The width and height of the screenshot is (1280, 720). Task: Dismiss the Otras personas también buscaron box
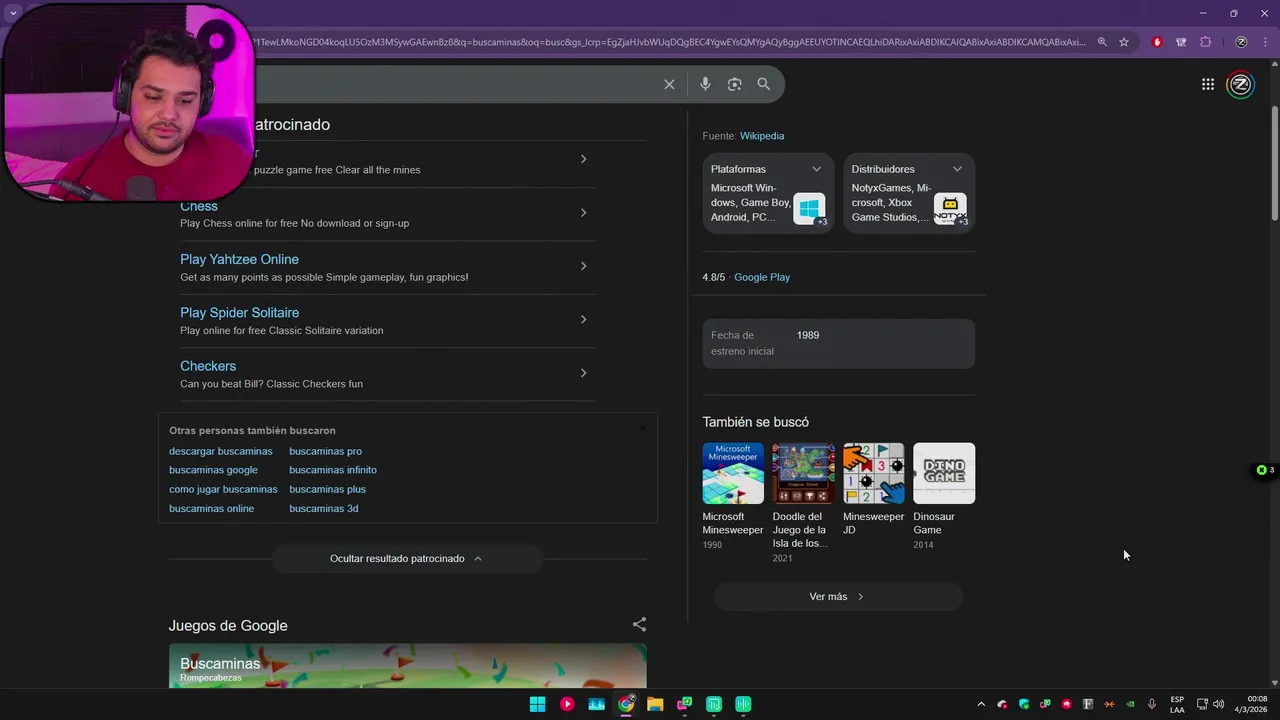[643, 427]
